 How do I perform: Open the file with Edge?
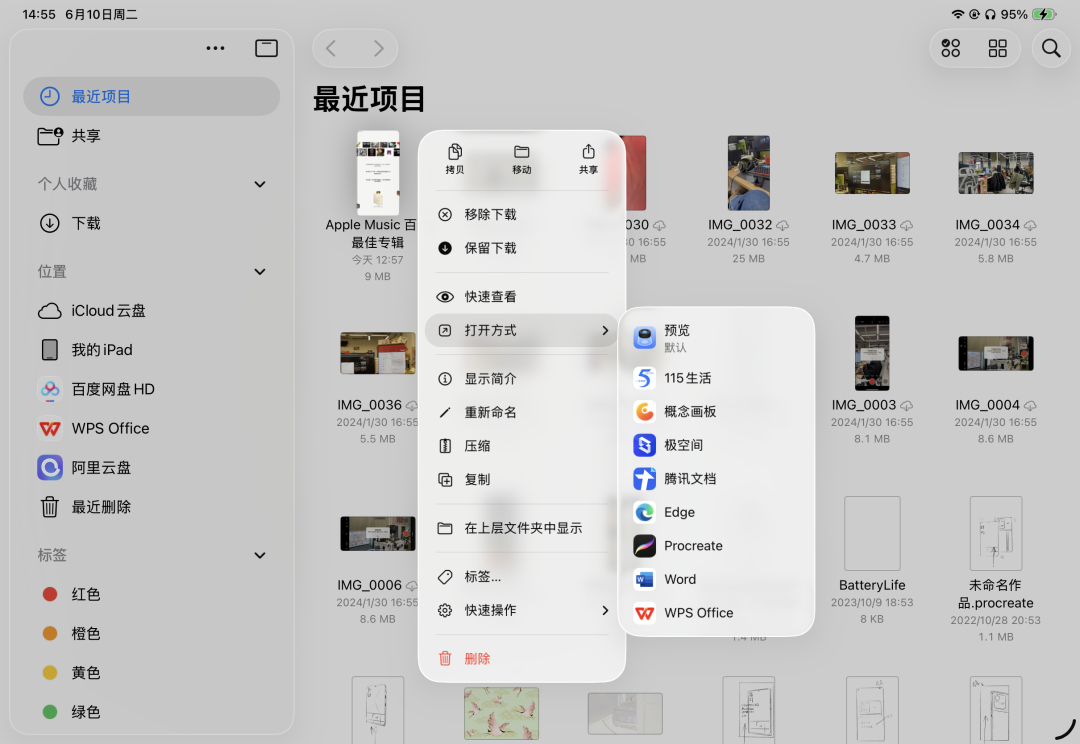(716, 512)
